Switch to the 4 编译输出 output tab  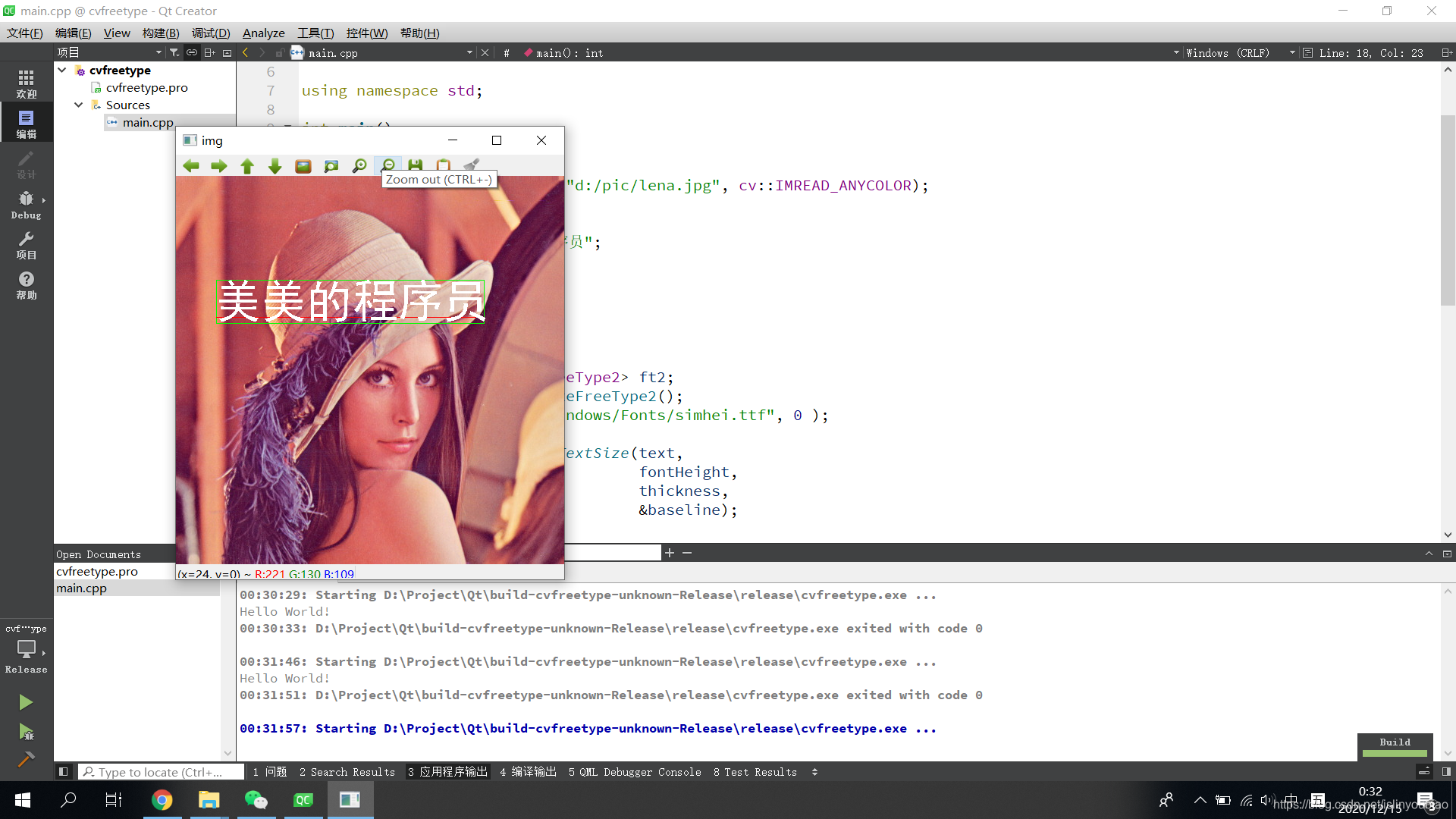pos(529,771)
